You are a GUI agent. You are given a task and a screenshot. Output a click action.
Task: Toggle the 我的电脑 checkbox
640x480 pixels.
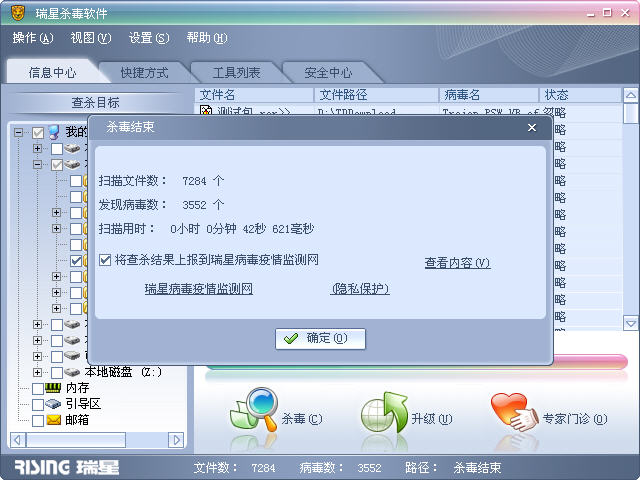[x=38, y=132]
